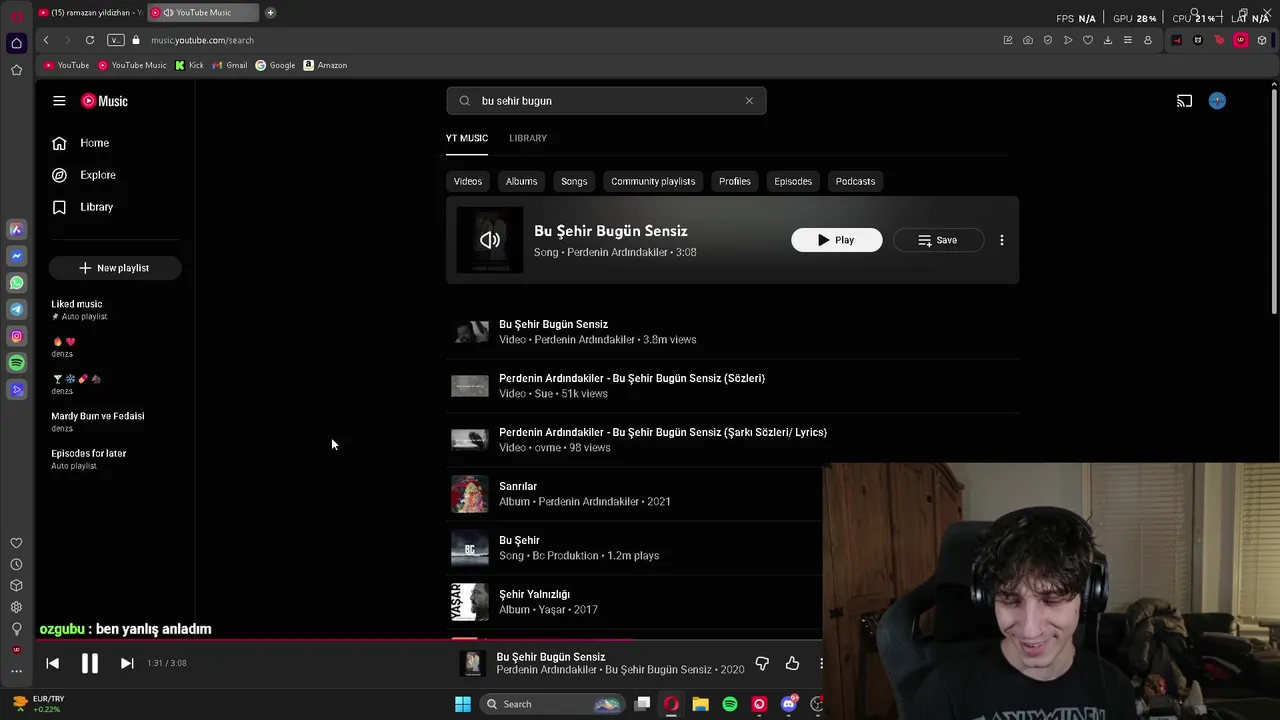The image size is (1280, 720).
Task: Open browser downloads icon in toolbar
Action: click(1108, 40)
